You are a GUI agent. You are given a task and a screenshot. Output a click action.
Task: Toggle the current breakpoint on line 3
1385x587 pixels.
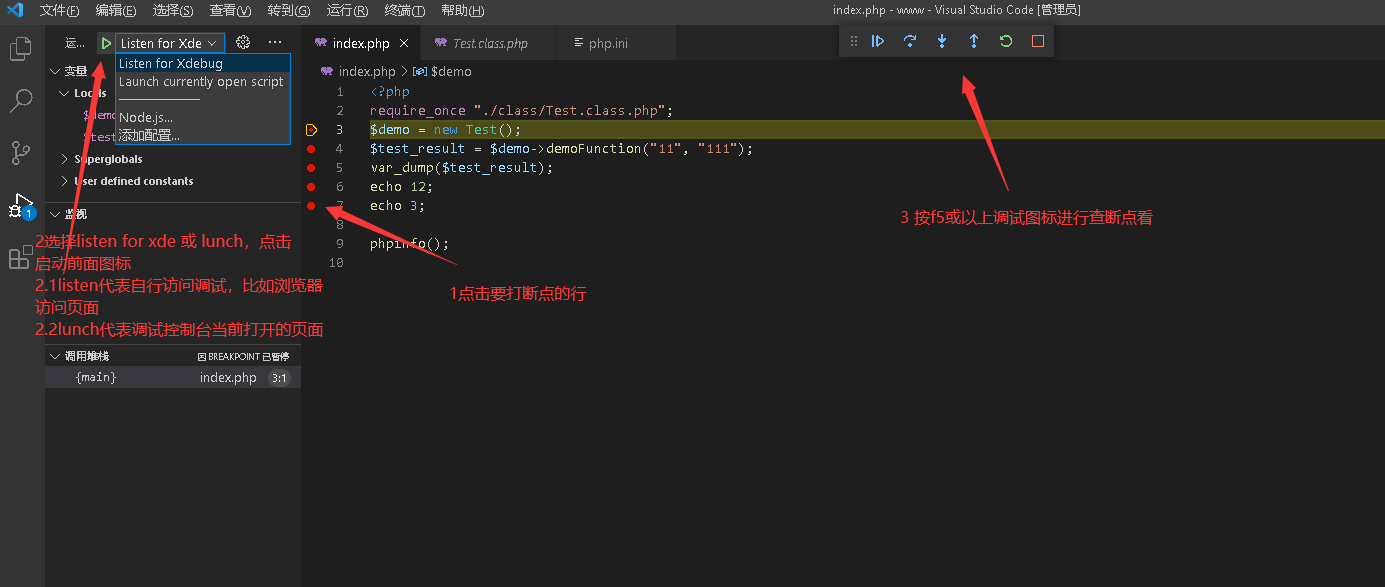(311, 130)
